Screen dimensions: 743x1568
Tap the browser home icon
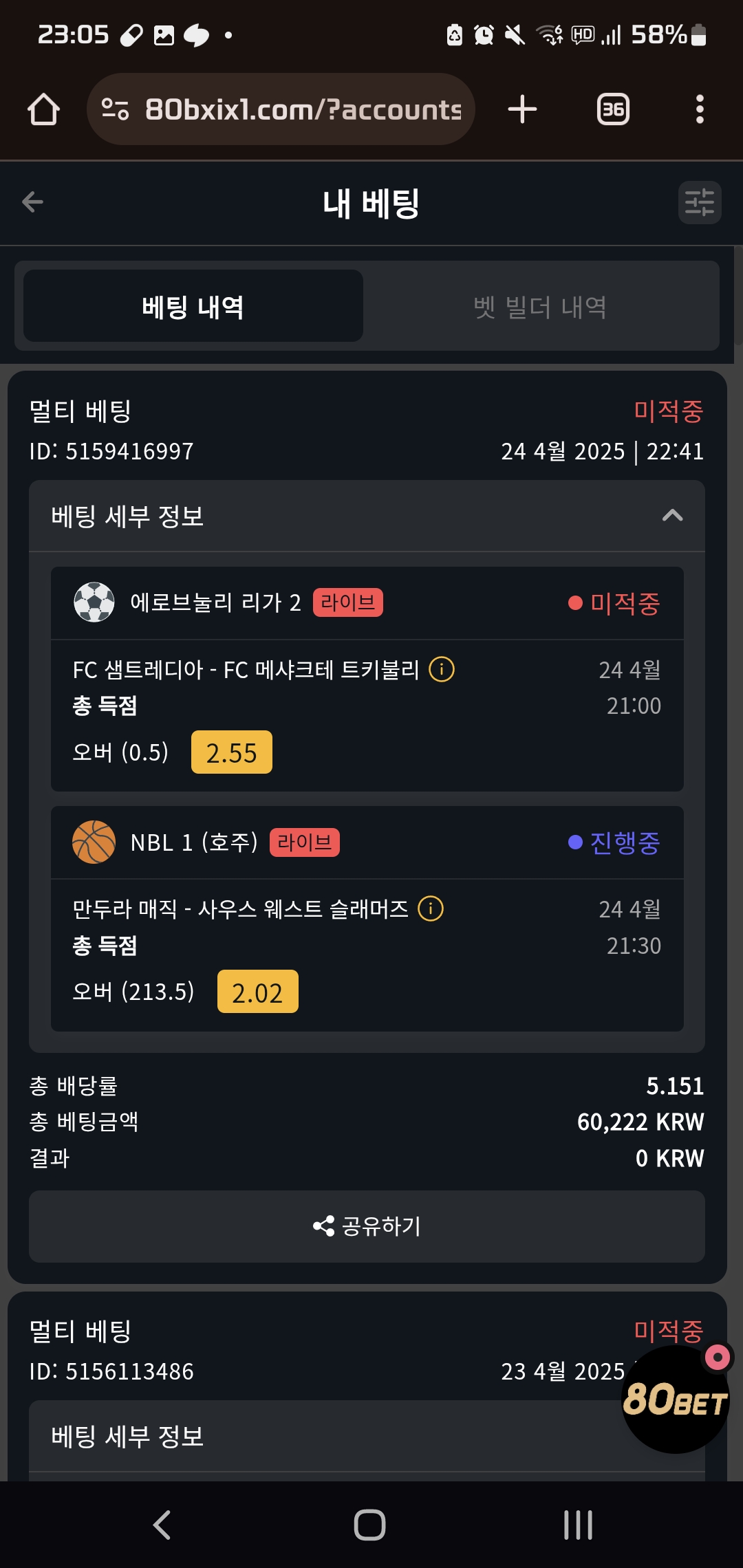point(43,109)
